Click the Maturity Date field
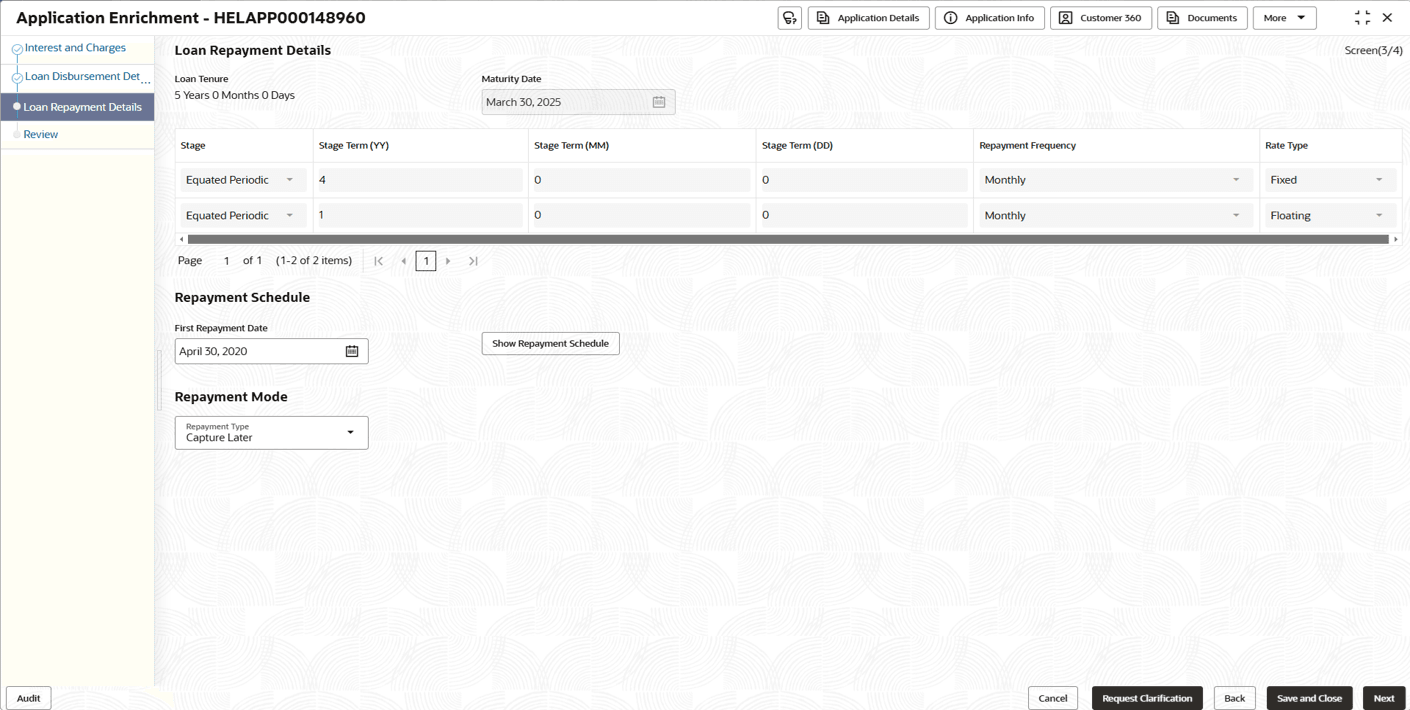Screen dimensions: 1410x710 578,102
